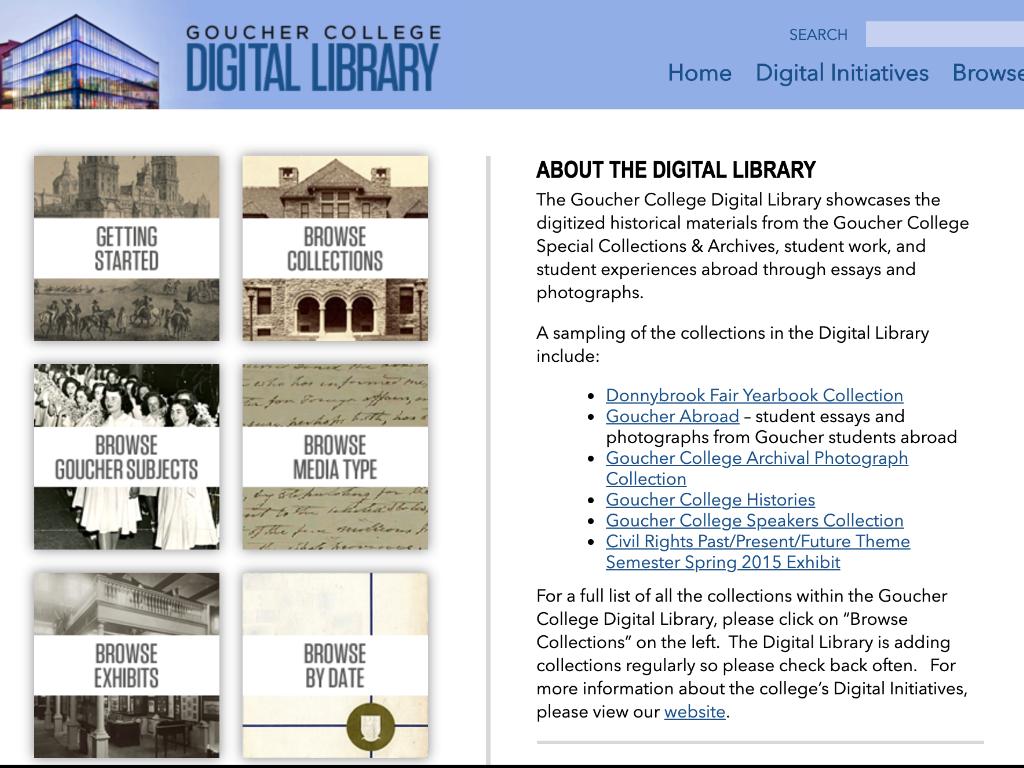Screen dimensions: 1024x768
Task: Go to the Home menu item
Action: pyautogui.click(x=699, y=73)
